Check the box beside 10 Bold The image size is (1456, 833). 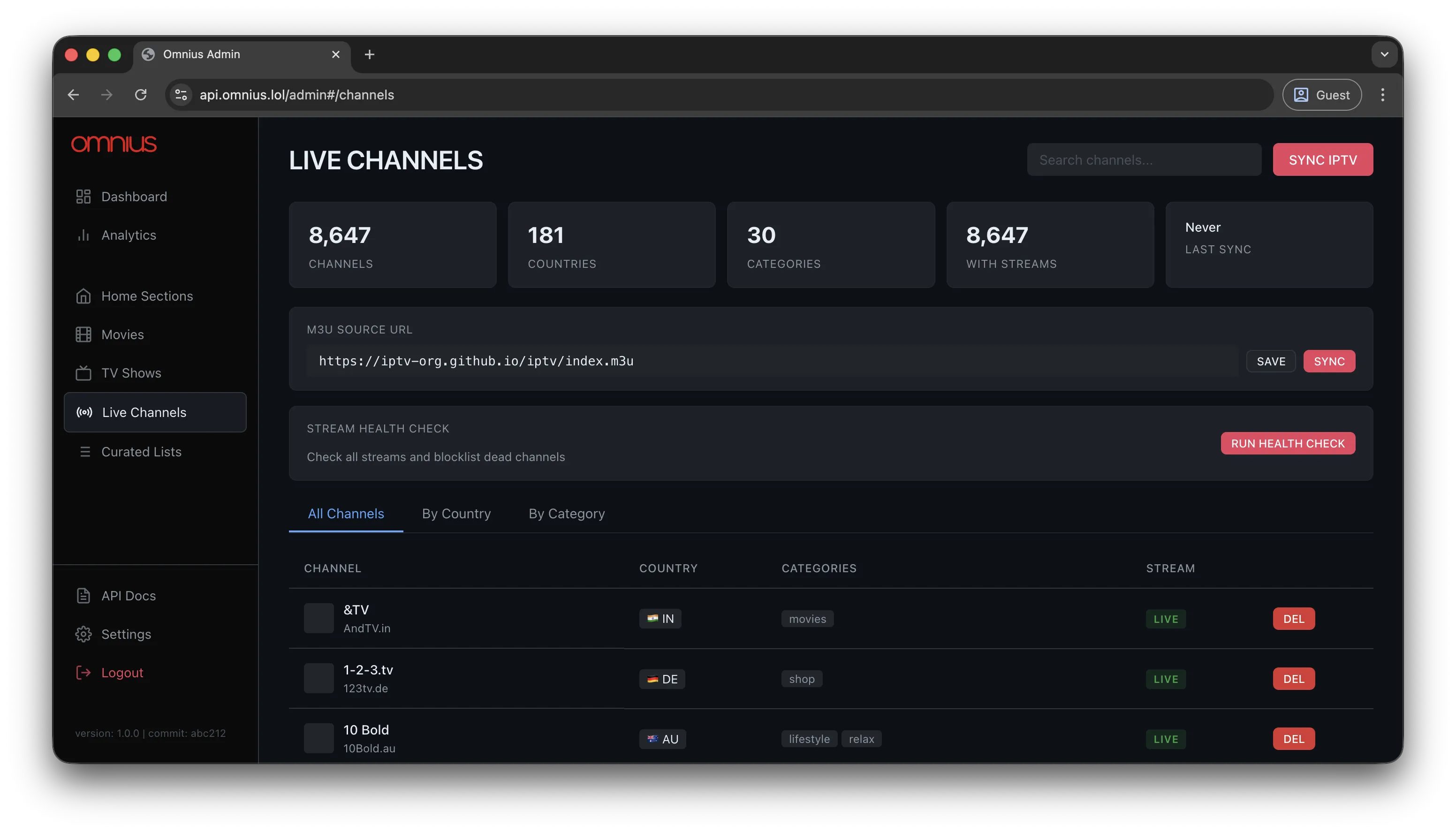[x=318, y=738]
